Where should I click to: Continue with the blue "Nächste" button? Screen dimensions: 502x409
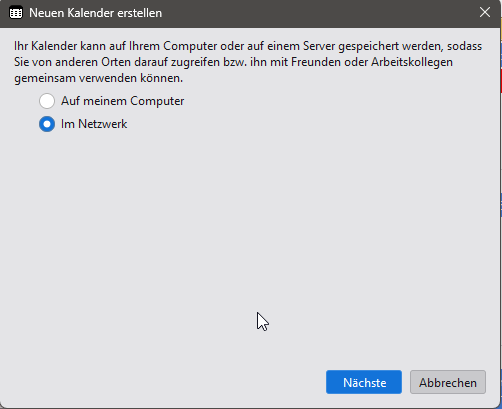(364, 382)
